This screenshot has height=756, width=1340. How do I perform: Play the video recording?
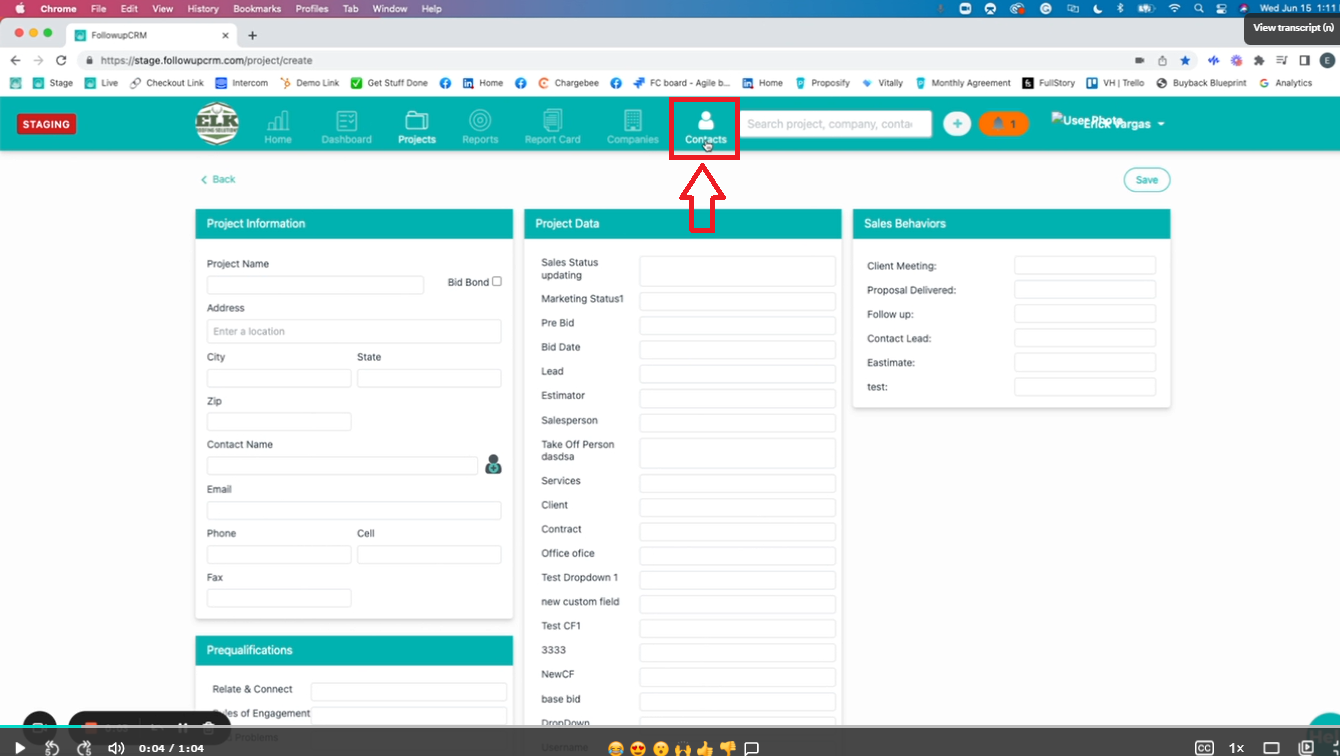pyautogui.click(x=19, y=747)
